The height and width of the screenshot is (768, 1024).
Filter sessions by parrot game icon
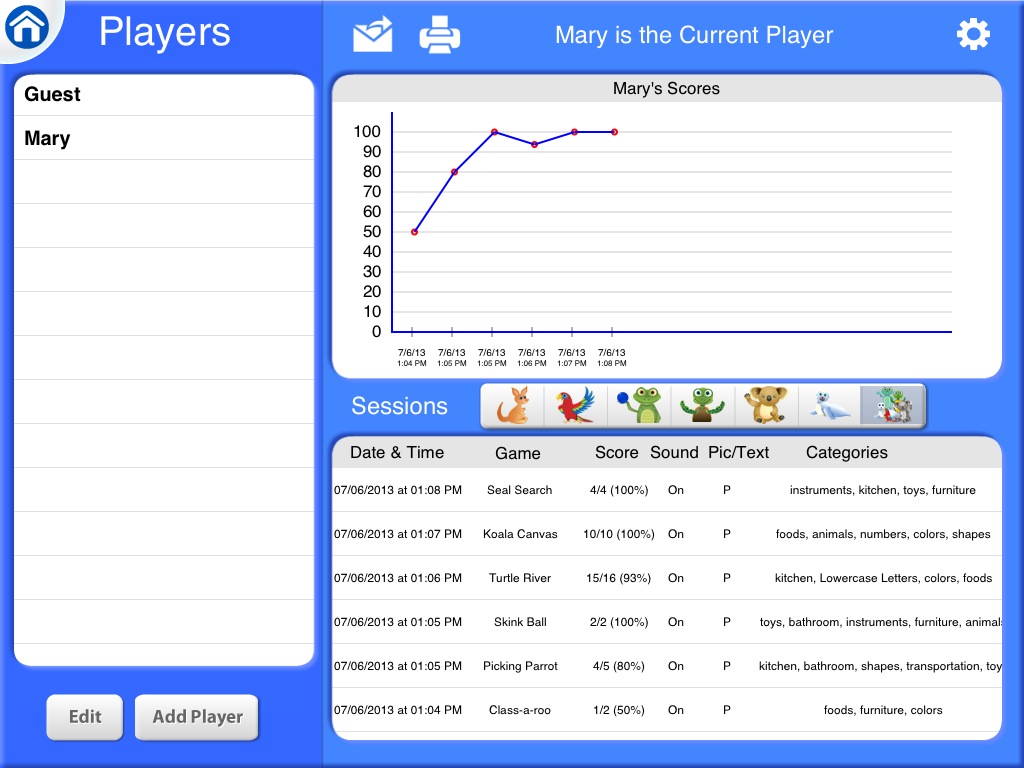pyautogui.click(x=576, y=406)
